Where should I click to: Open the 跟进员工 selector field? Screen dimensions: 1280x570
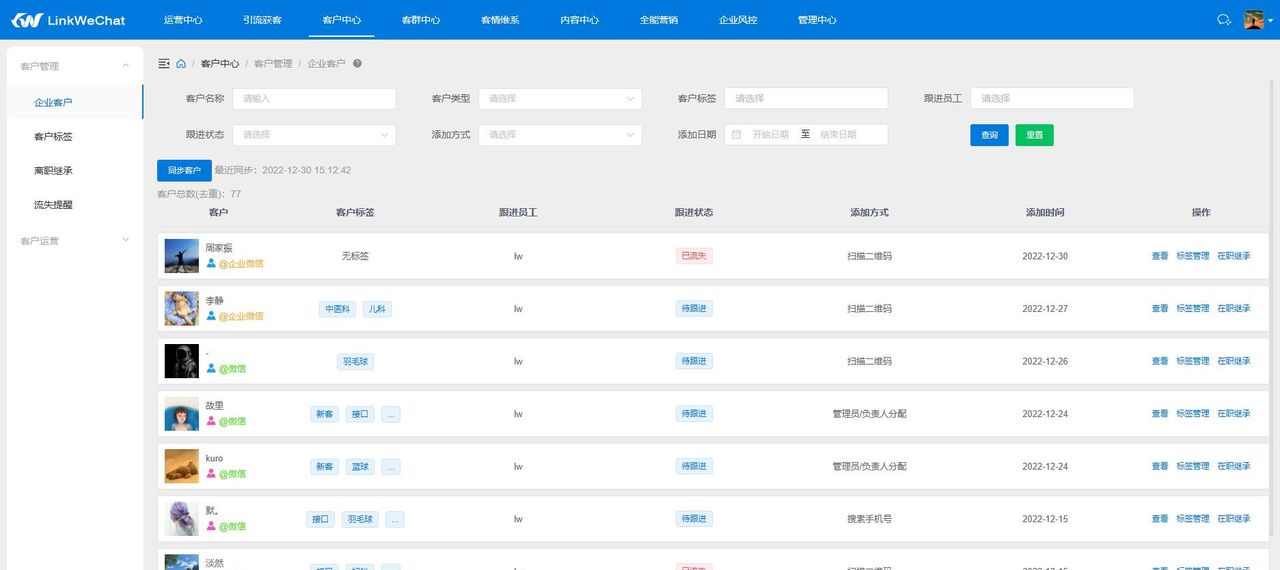tap(1052, 98)
